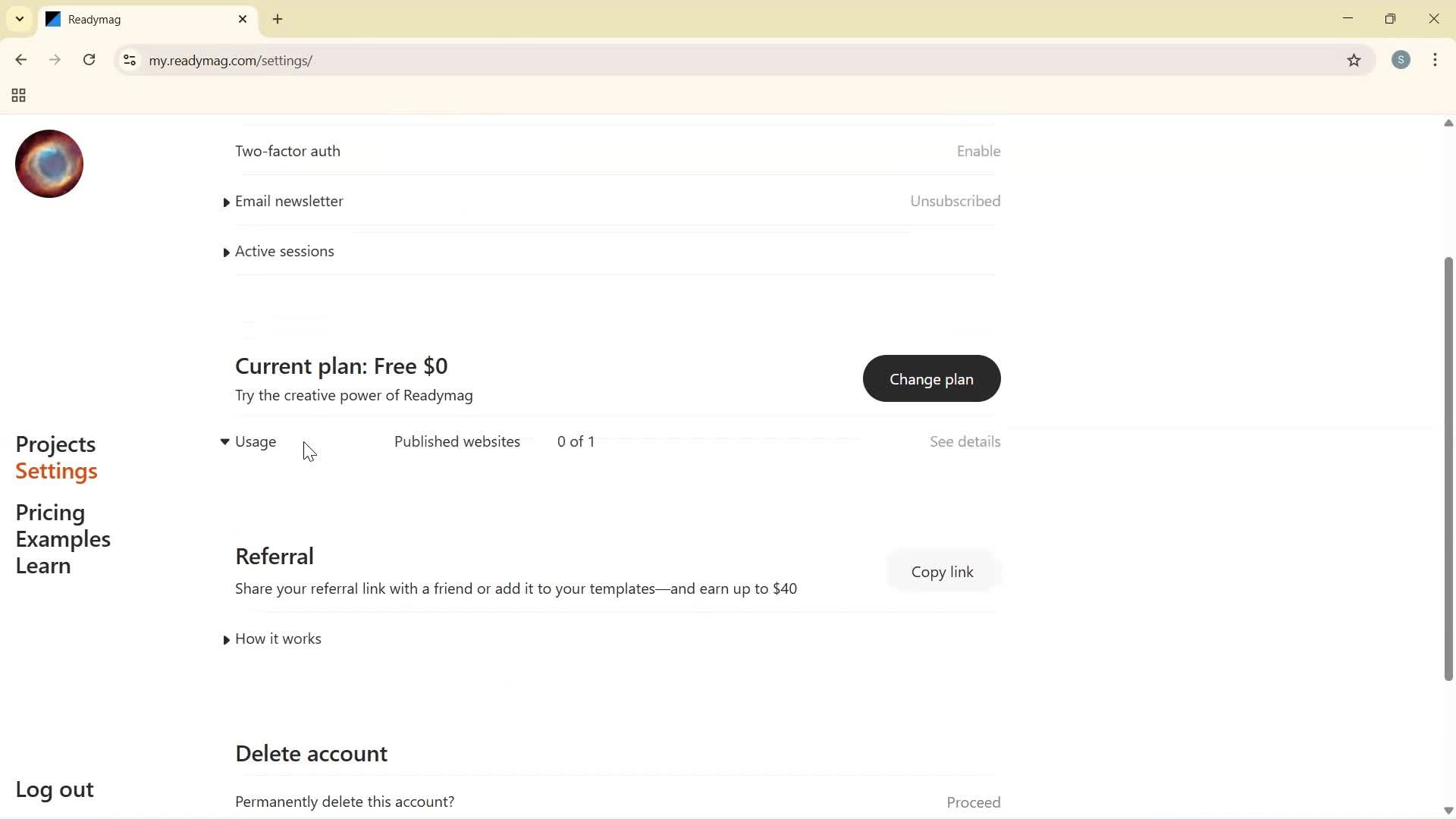Click the back navigation arrow
The width and height of the screenshot is (1456, 819).
pyautogui.click(x=20, y=60)
